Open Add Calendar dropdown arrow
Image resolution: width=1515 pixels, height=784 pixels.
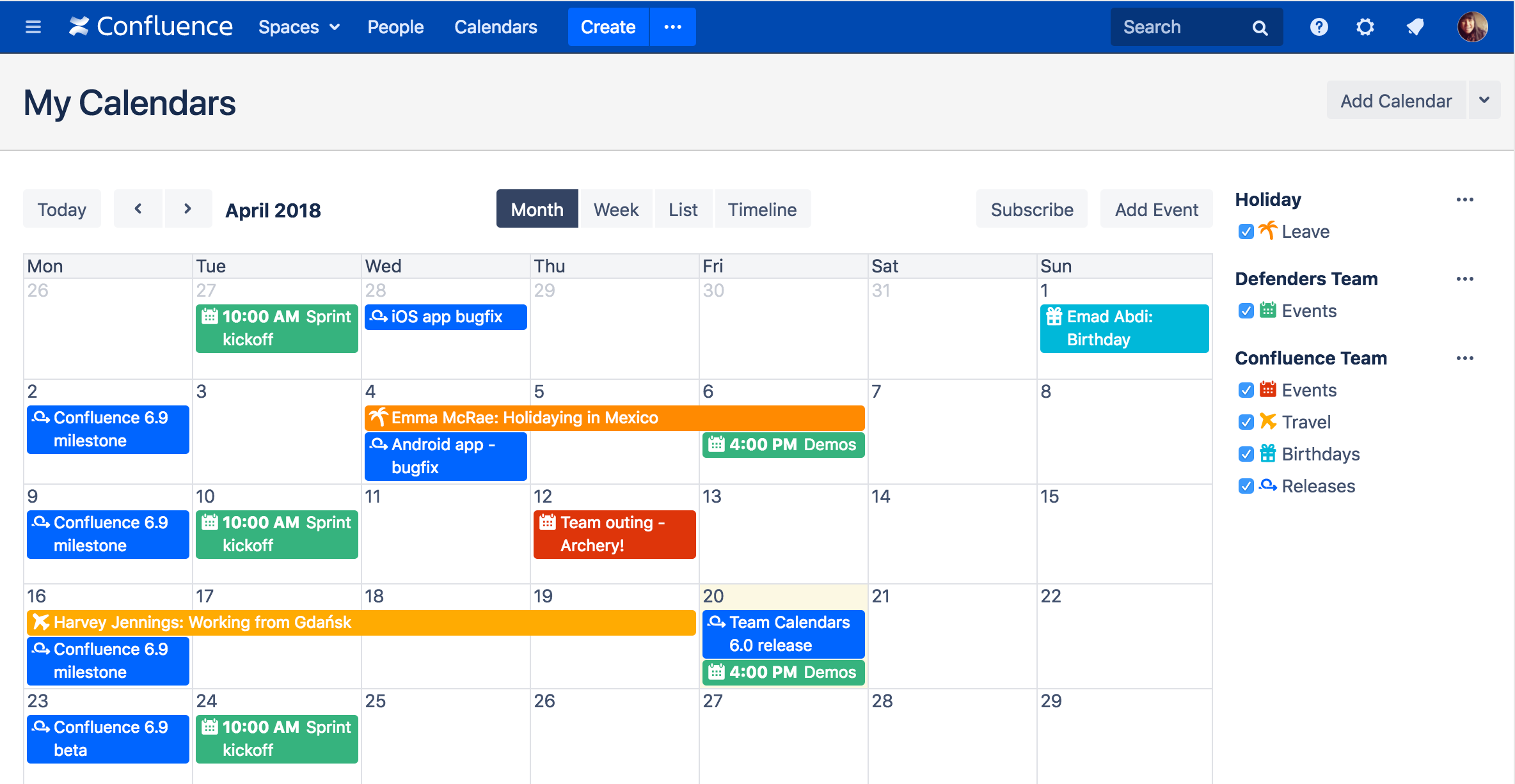point(1484,100)
